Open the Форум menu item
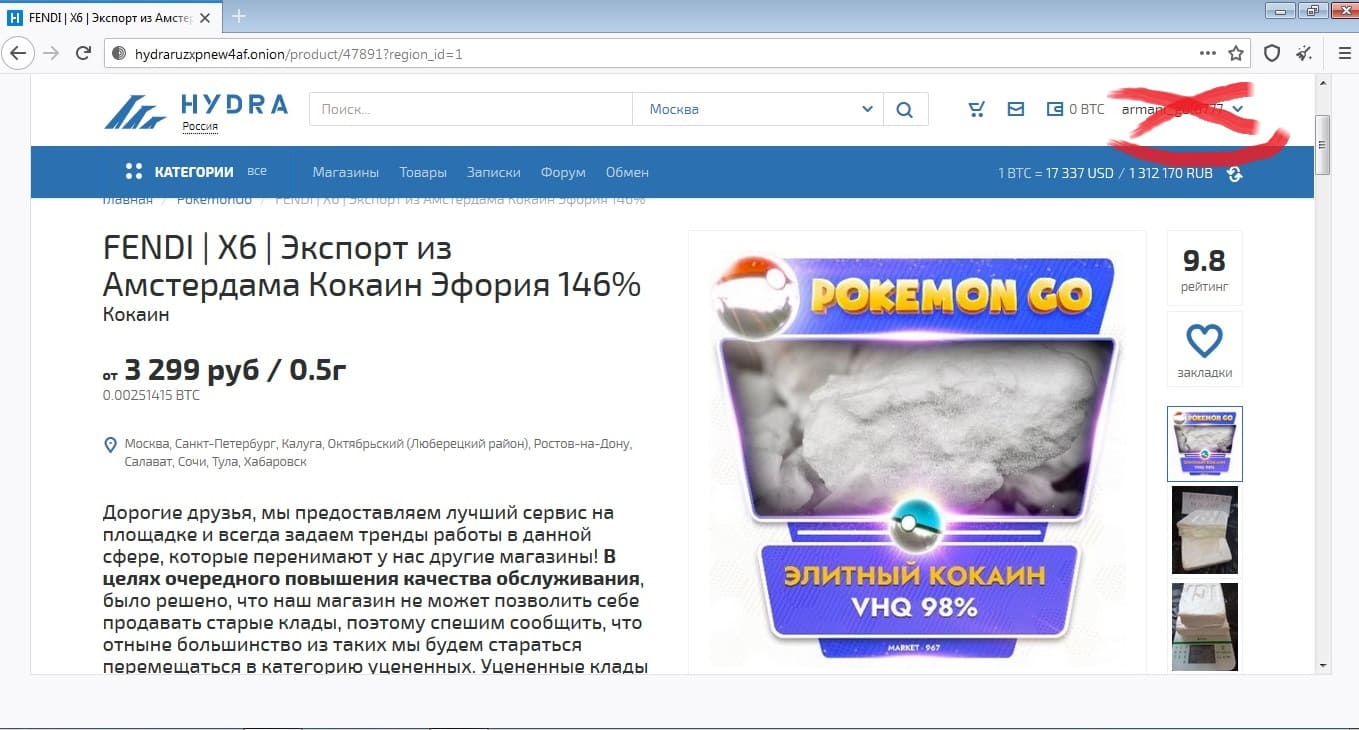 pos(562,172)
